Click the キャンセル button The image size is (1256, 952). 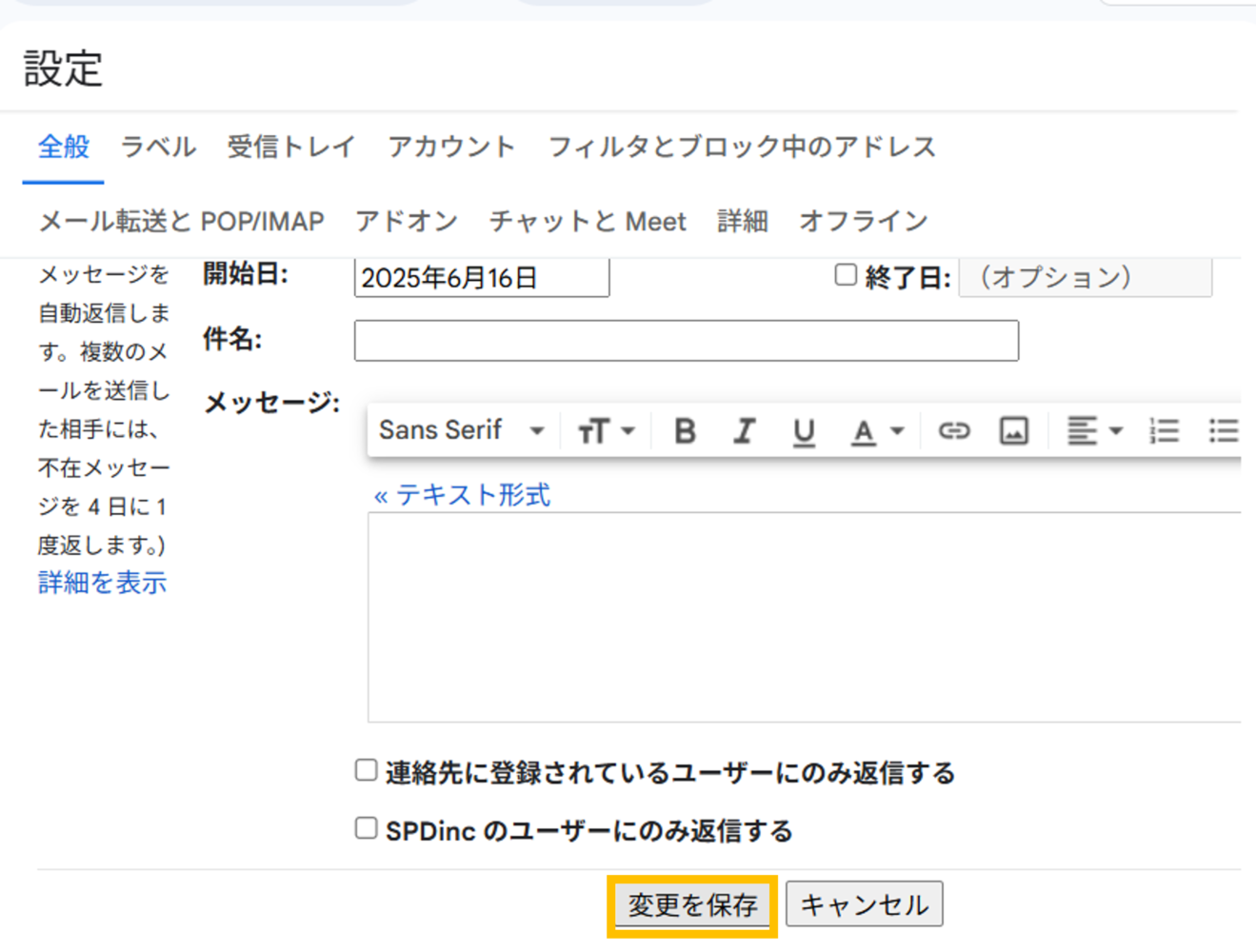pos(865,904)
